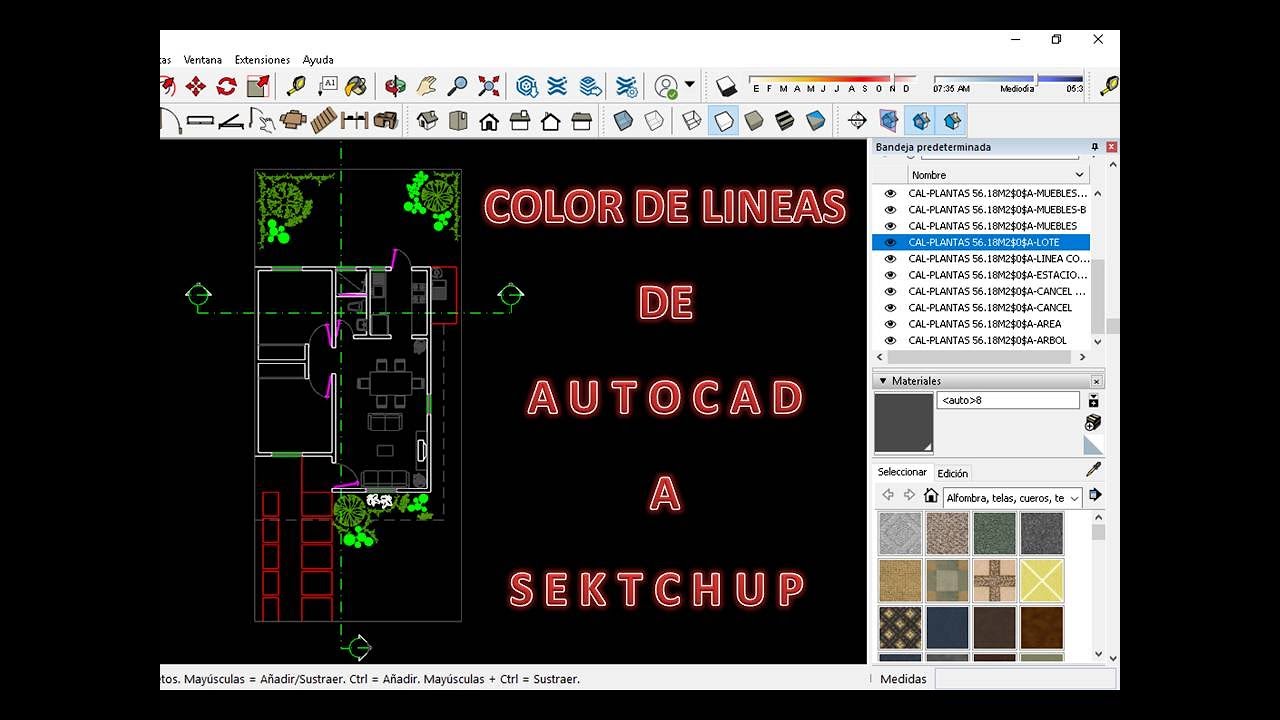Viewport: 1280px width, 720px height.
Task: Open the account dropdown arrow
Action: click(x=689, y=86)
